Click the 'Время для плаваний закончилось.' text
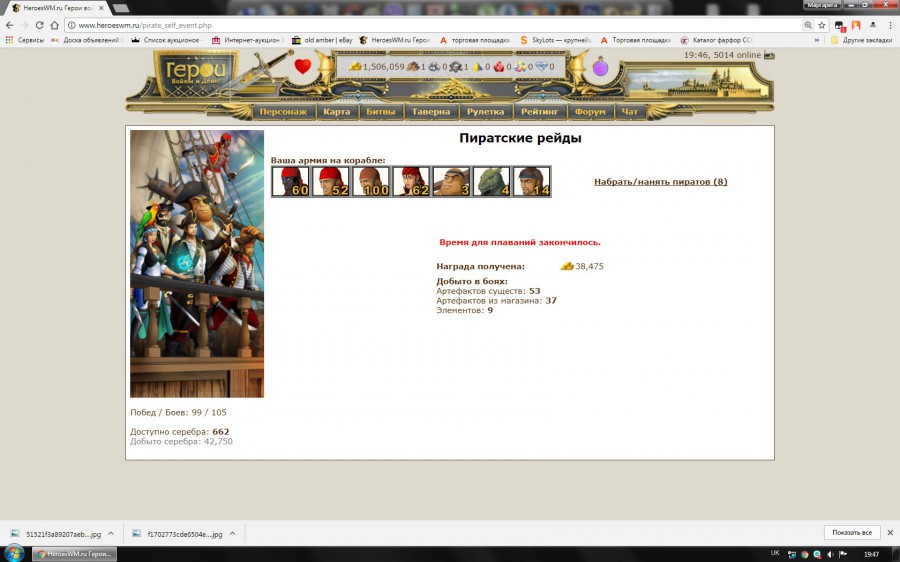Screen dimensions: 900x562 [520, 242]
